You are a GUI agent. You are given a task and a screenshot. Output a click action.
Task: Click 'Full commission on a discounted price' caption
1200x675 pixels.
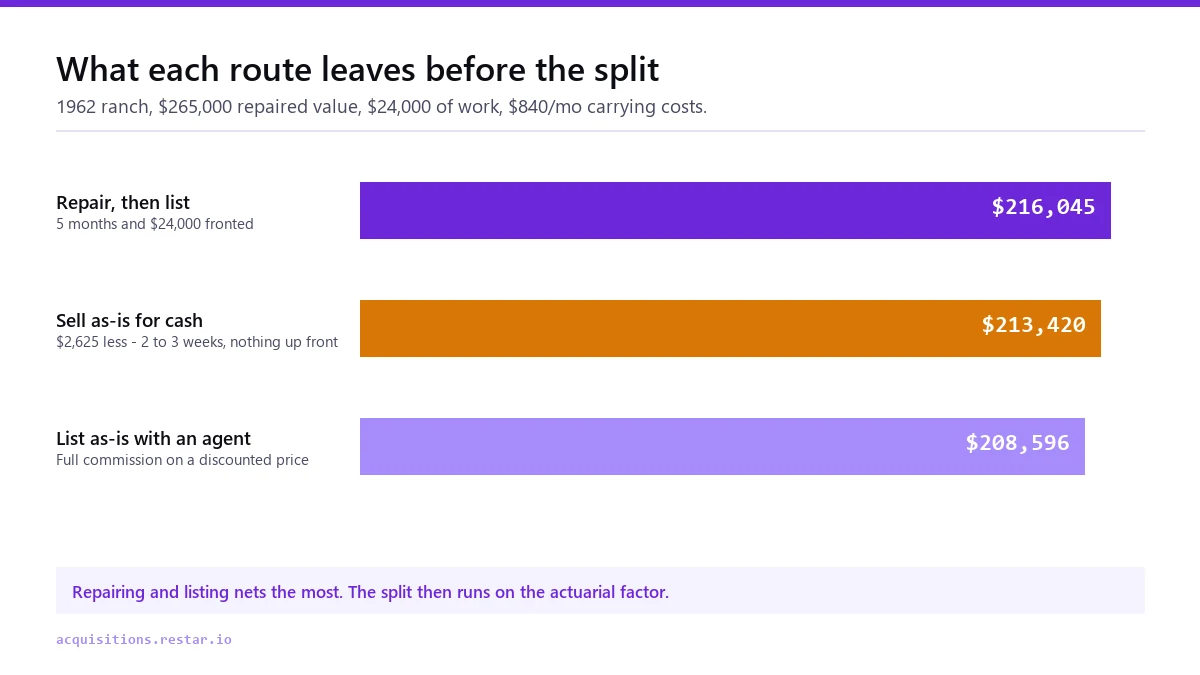tap(182, 460)
